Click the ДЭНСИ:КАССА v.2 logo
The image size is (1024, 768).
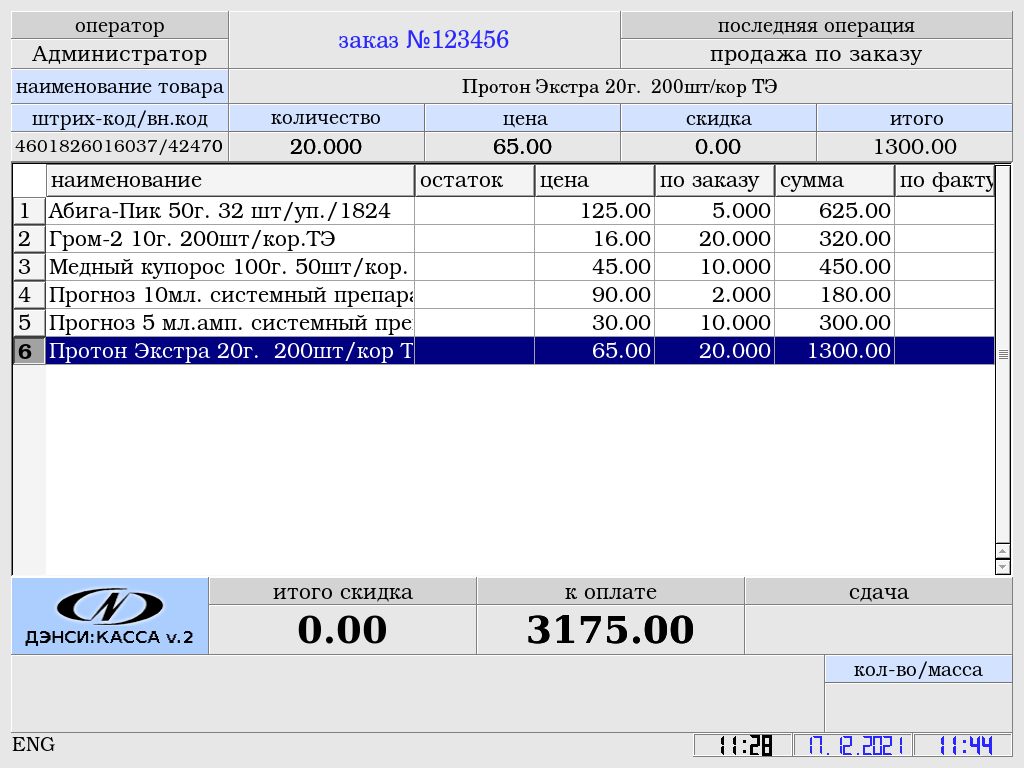110,616
